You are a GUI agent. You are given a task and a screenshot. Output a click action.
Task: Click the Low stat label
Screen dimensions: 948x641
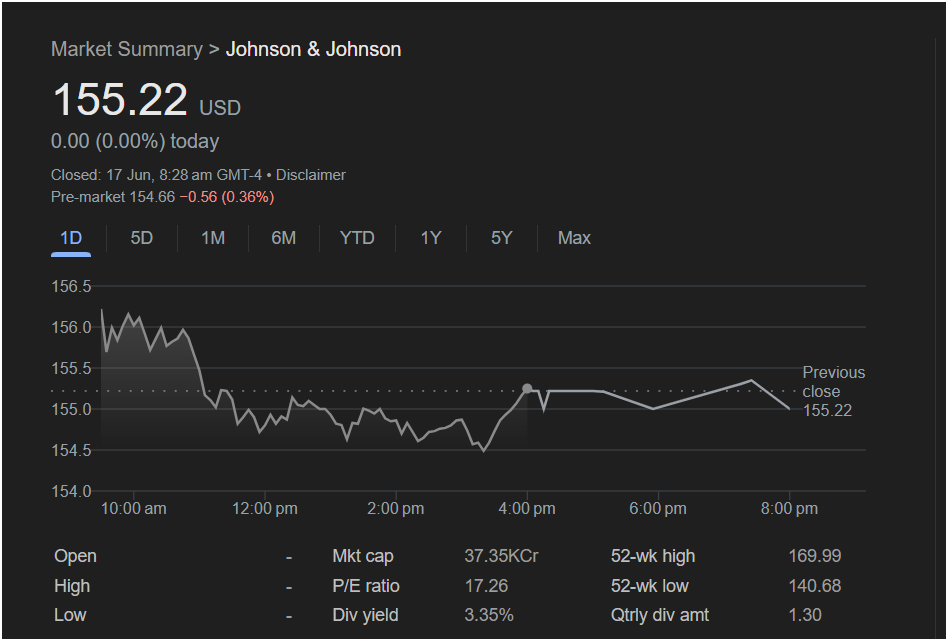point(70,615)
